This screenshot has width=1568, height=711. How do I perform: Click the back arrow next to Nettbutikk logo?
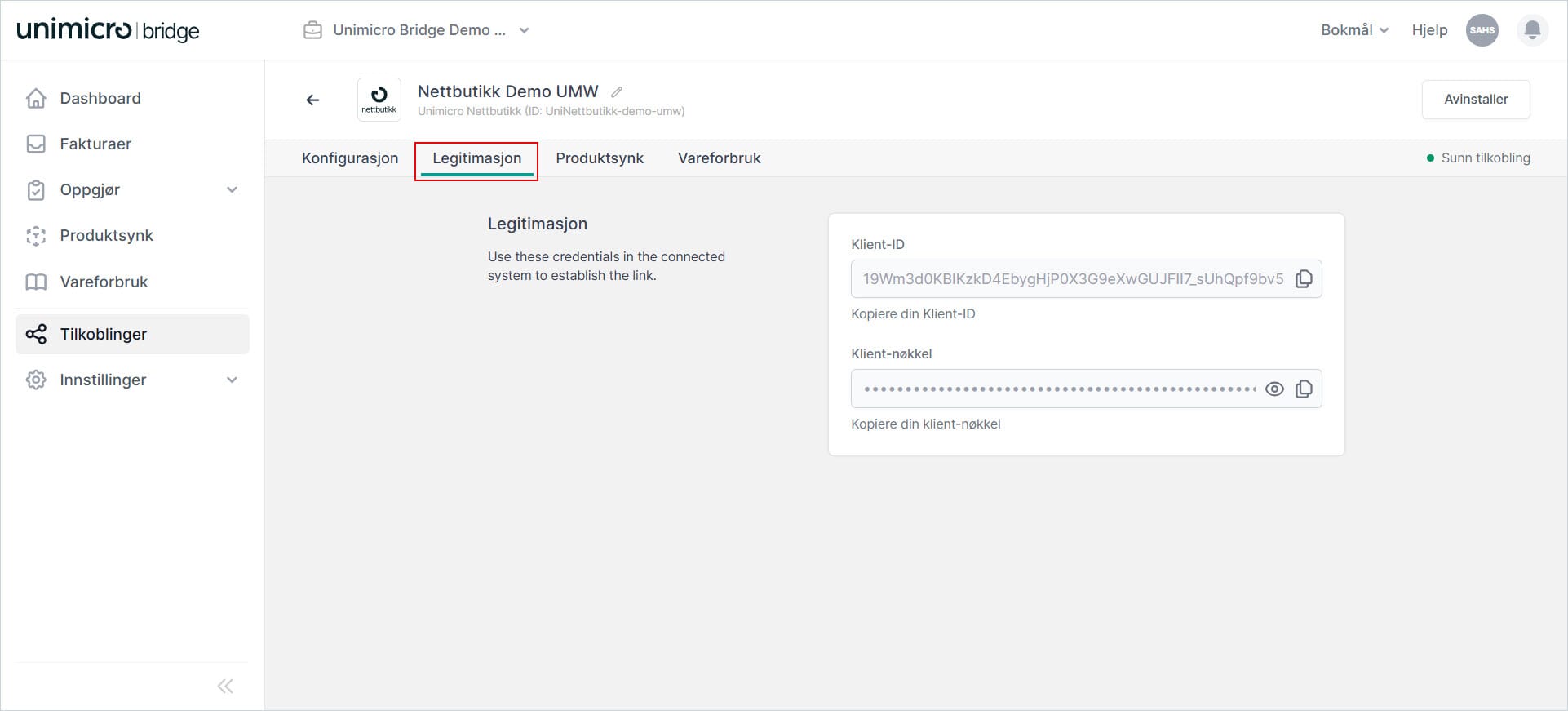(x=312, y=100)
